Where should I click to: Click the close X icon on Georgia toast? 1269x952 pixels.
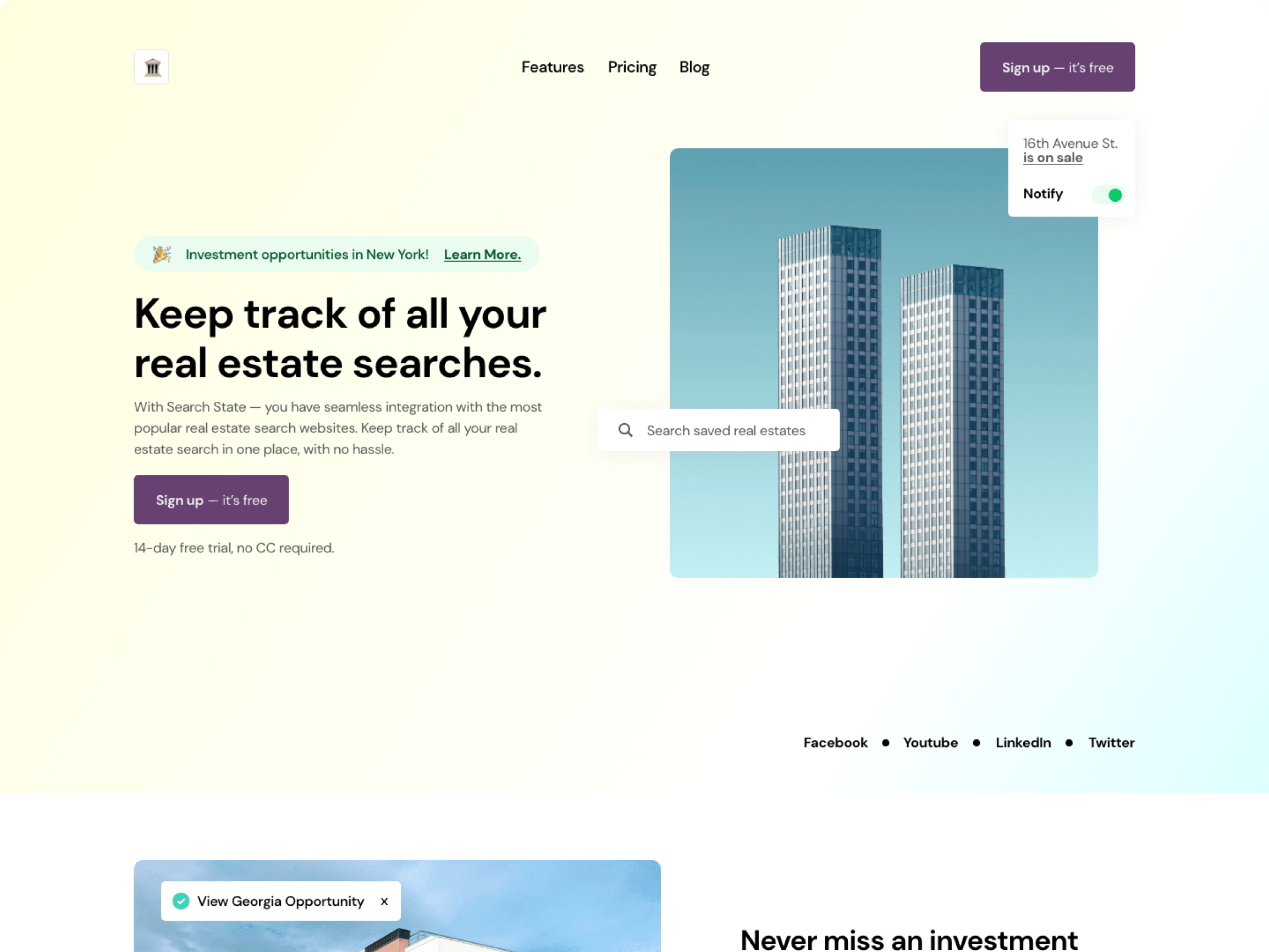coord(384,901)
